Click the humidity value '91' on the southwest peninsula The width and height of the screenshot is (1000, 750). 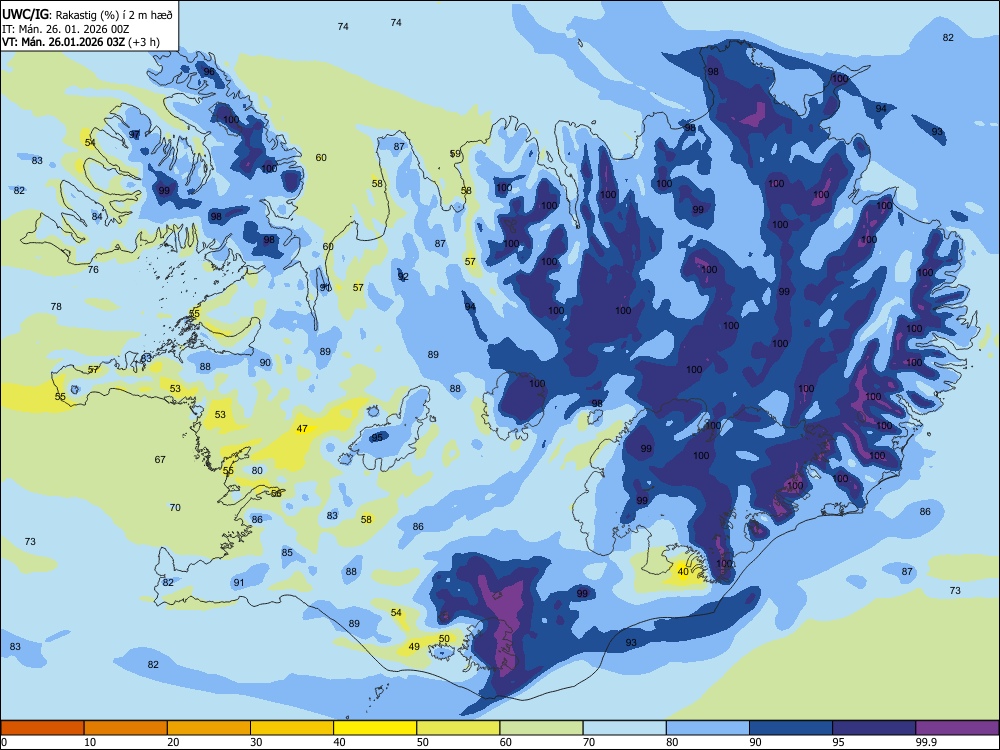click(239, 582)
